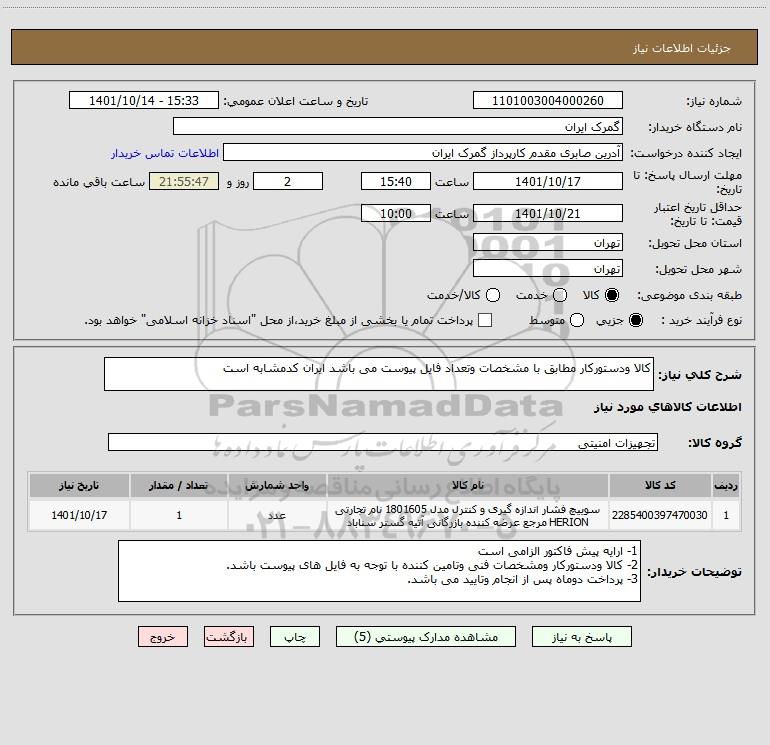Click product code cell 2285400397470030
Image resolution: width=770 pixels, height=745 pixels.
pos(660,515)
